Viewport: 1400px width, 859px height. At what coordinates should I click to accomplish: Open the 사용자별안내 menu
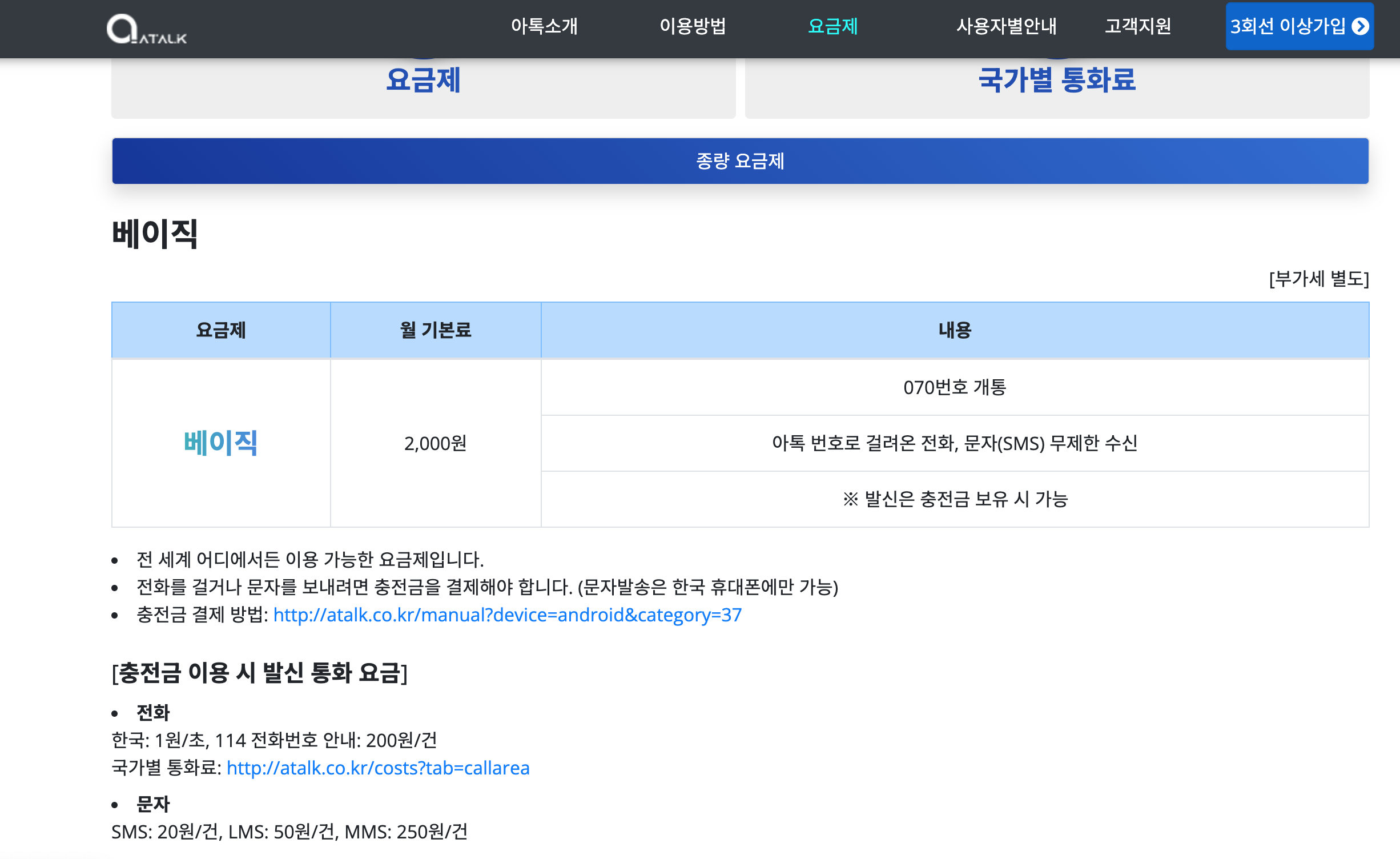1007,26
